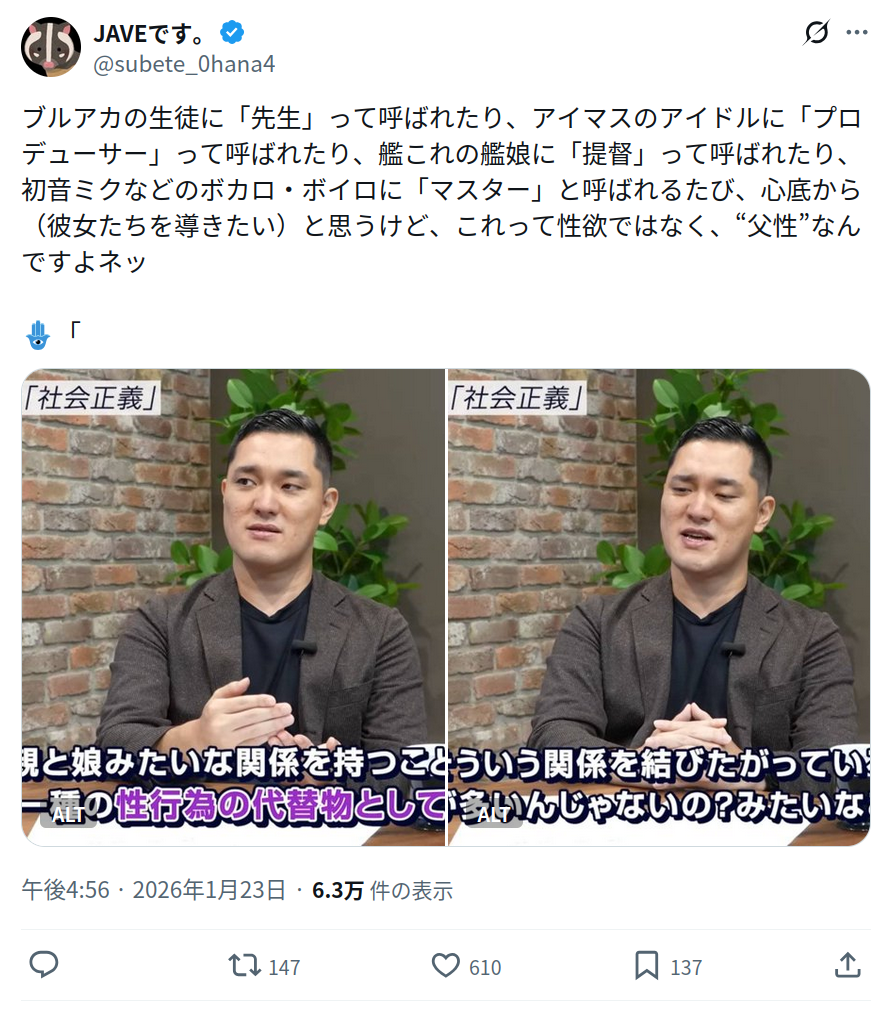The width and height of the screenshot is (887, 1013).
Task: Open the Grok slashed-circle icon
Action: [817, 32]
